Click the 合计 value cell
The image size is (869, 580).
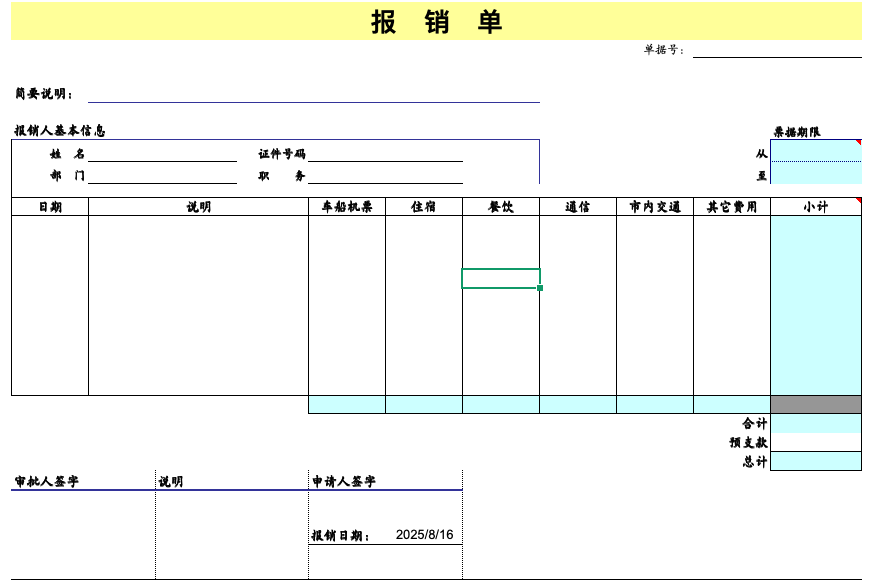click(816, 424)
